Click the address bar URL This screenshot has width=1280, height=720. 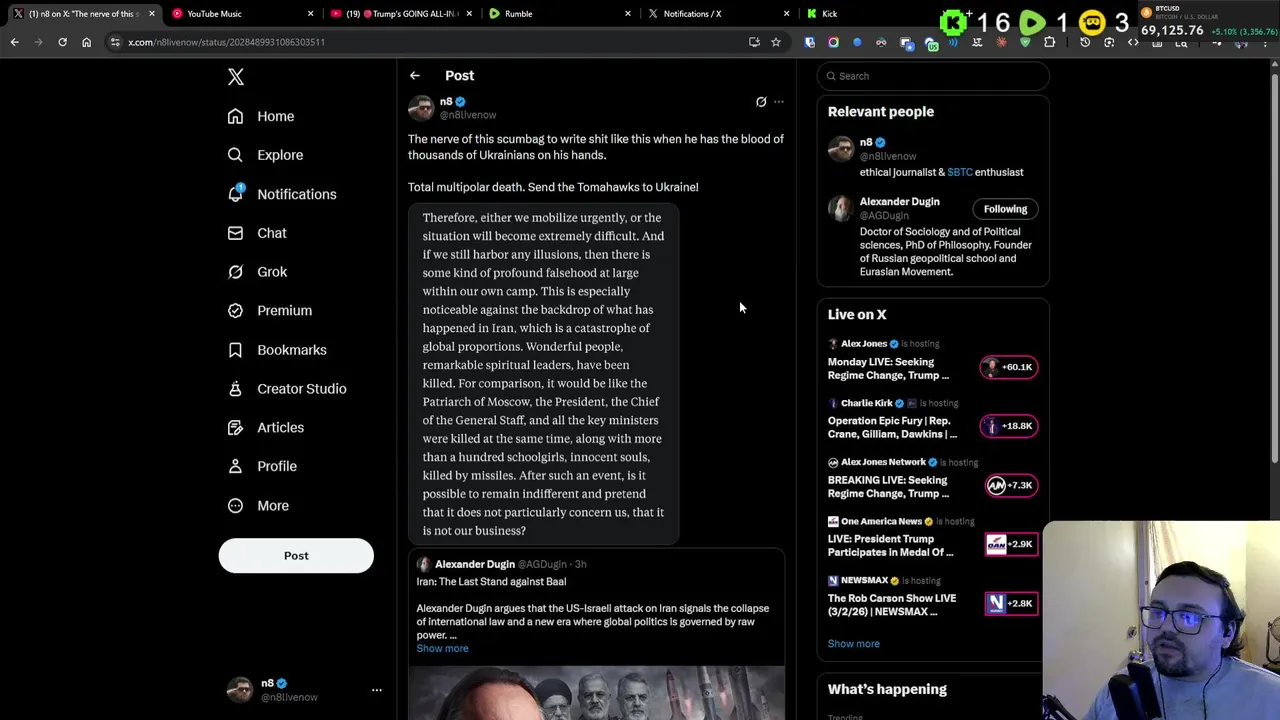pos(226,42)
